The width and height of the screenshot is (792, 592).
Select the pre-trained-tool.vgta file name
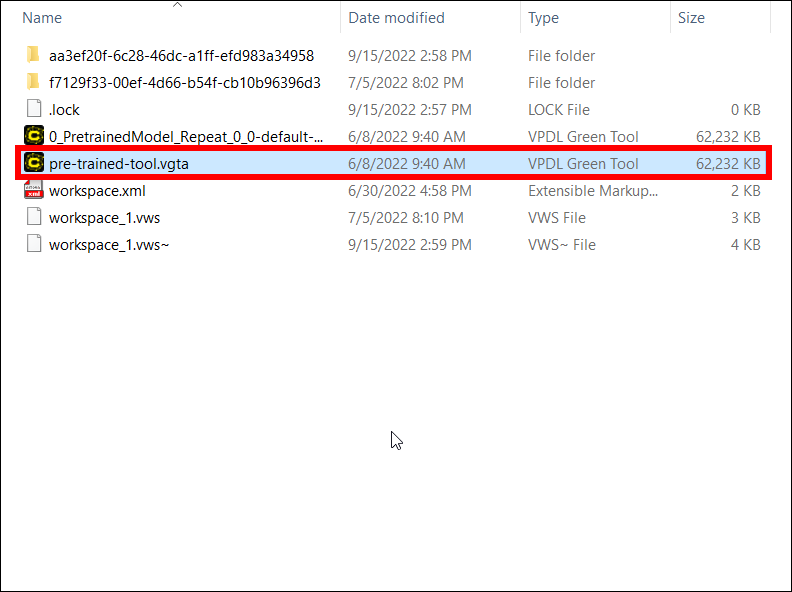pyautogui.click(x=118, y=164)
